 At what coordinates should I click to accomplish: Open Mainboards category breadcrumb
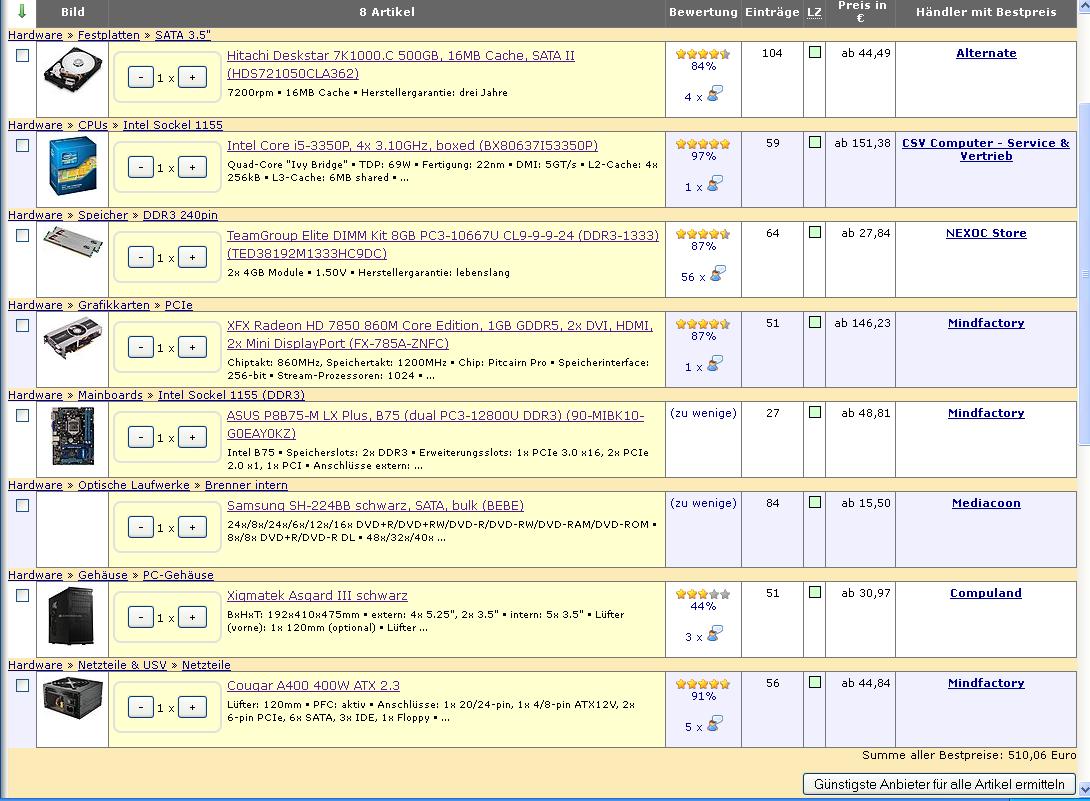point(110,395)
